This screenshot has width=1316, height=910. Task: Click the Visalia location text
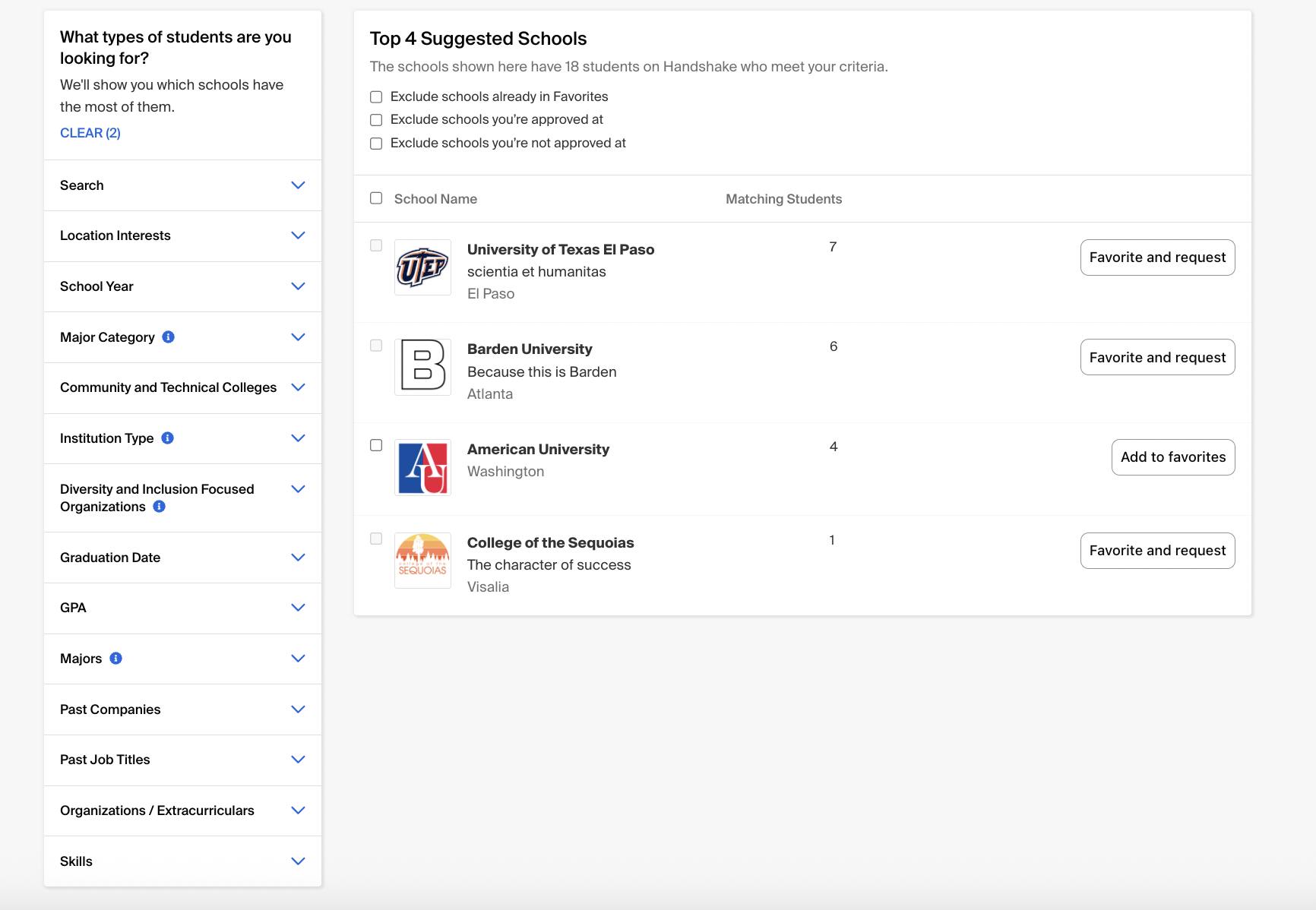[488, 587]
